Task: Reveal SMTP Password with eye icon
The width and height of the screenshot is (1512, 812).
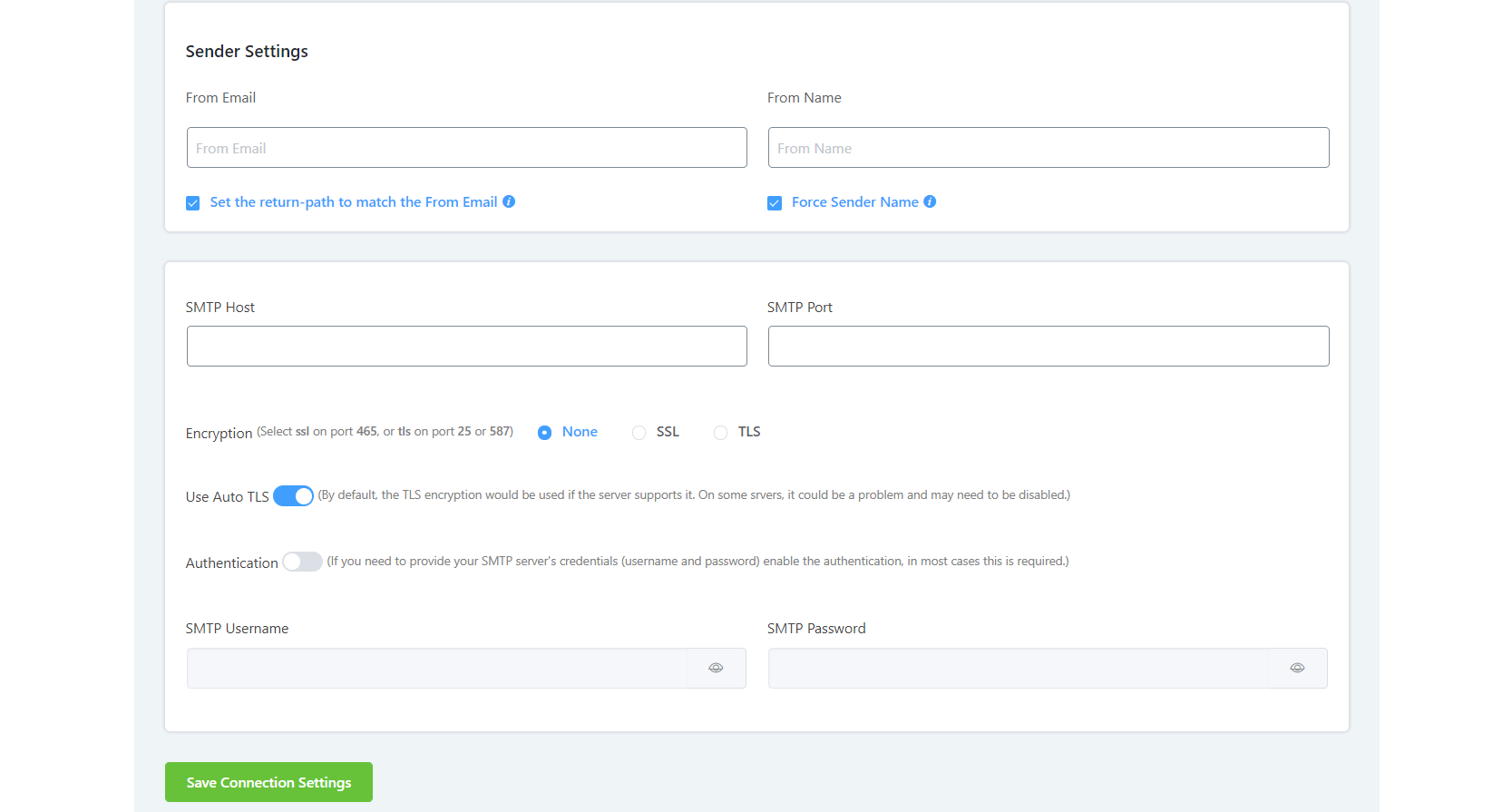Action: point(1297,668)
